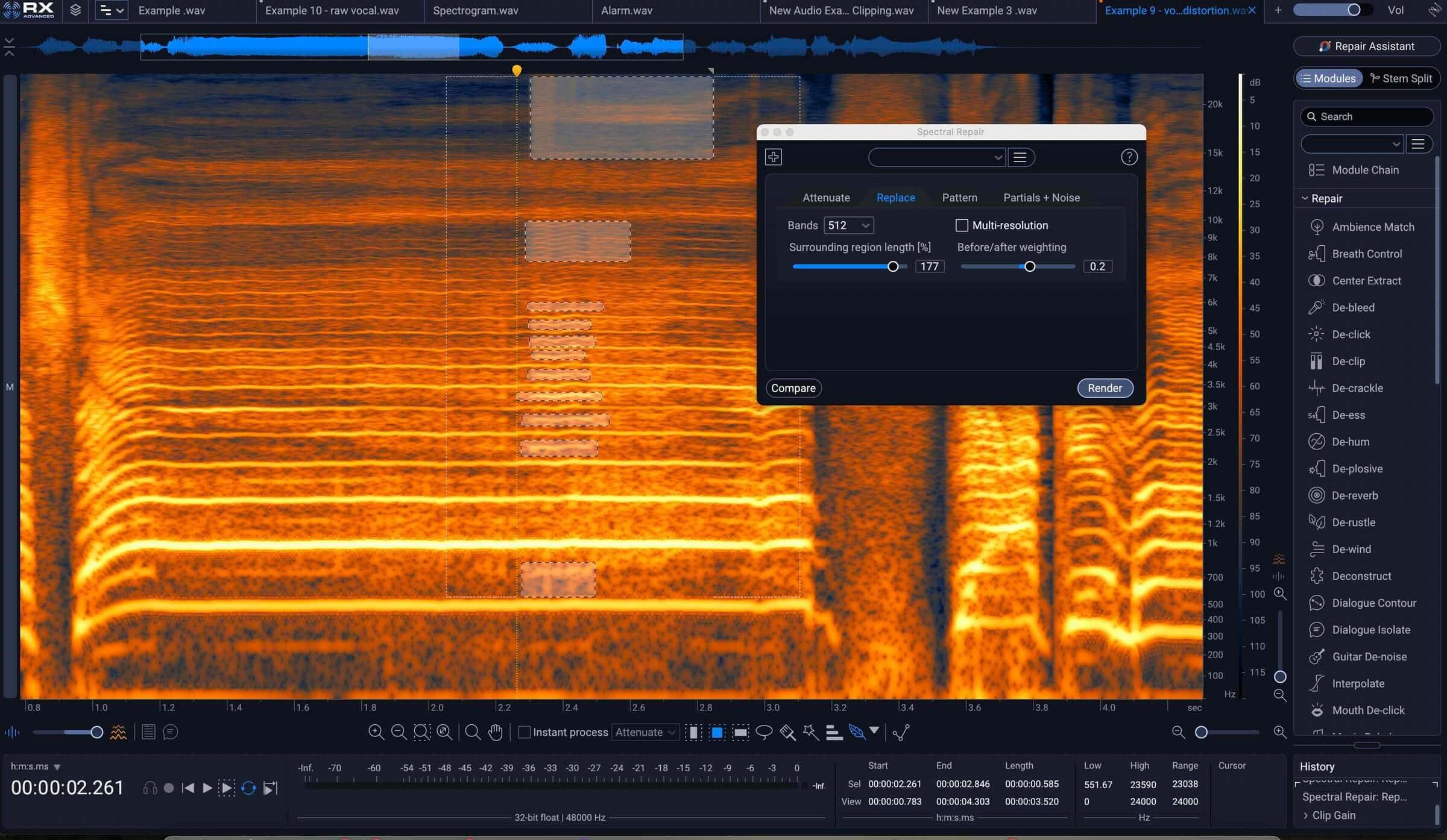This screenshot has width=1447, height=840.
Task: Open the De-hum module
Action: click(1351, 442)
